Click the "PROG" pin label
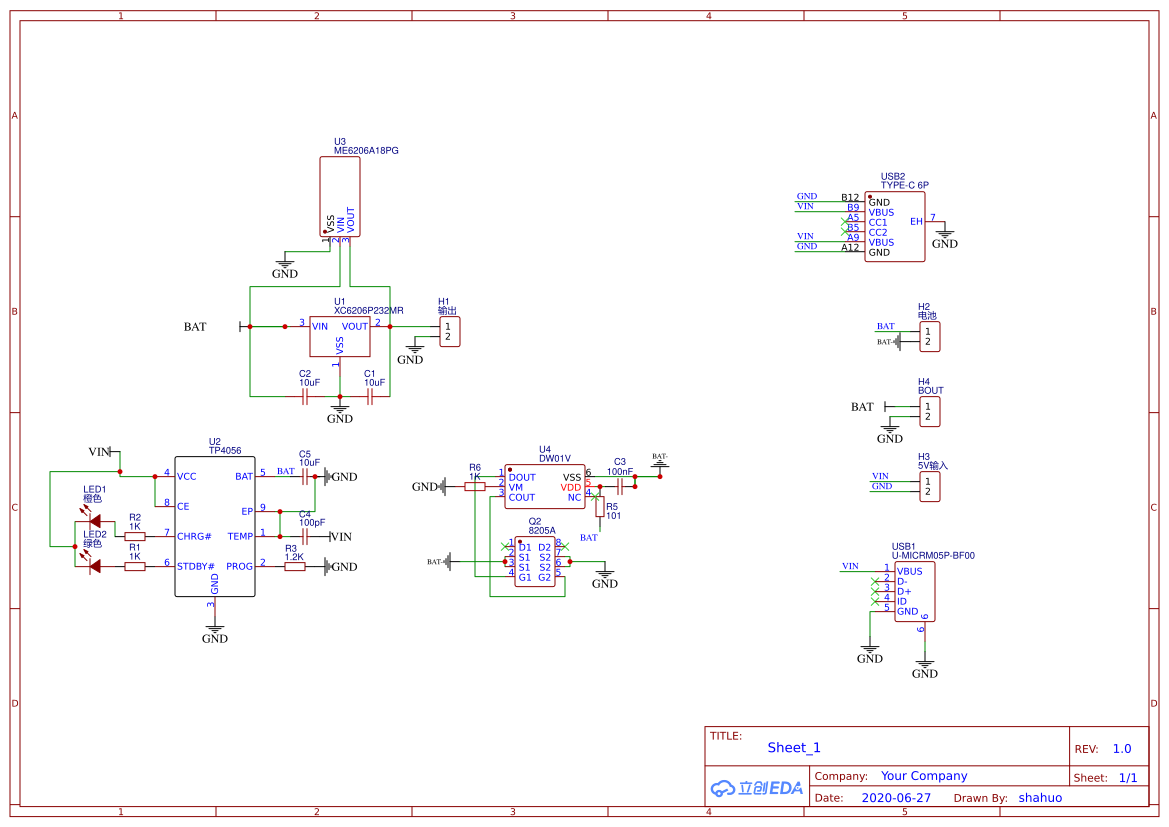 click(x=239, y=567)
